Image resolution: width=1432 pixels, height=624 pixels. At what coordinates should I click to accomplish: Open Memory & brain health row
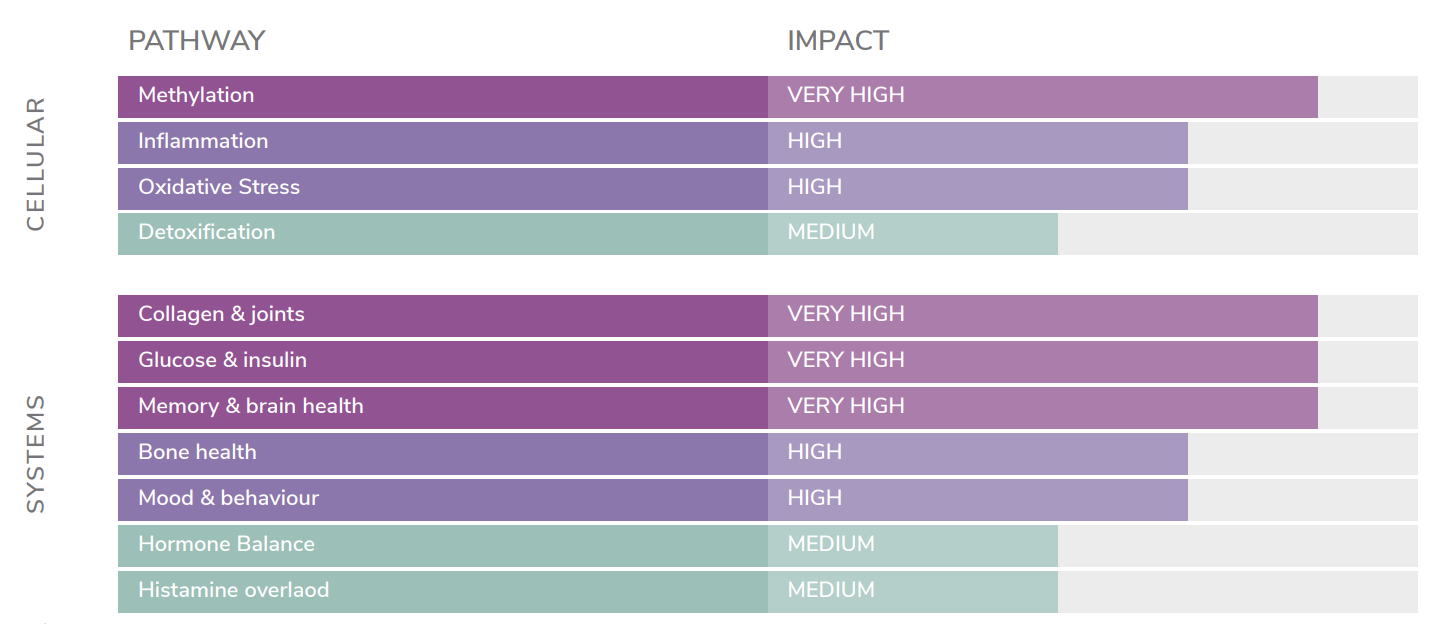pos(767,408)
